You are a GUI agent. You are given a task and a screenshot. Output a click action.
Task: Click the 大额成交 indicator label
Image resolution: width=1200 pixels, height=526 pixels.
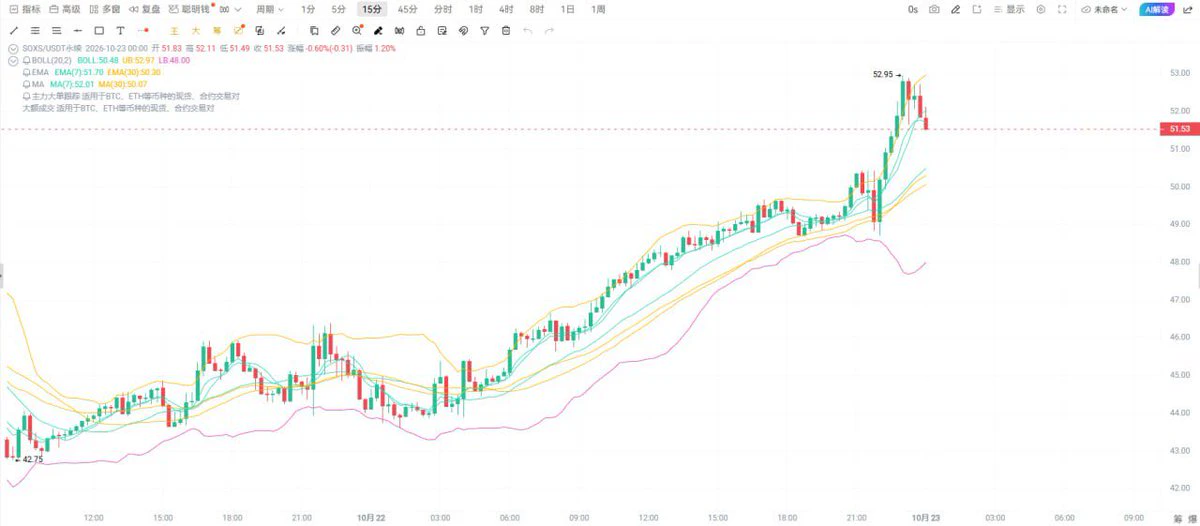click(39, 107)
